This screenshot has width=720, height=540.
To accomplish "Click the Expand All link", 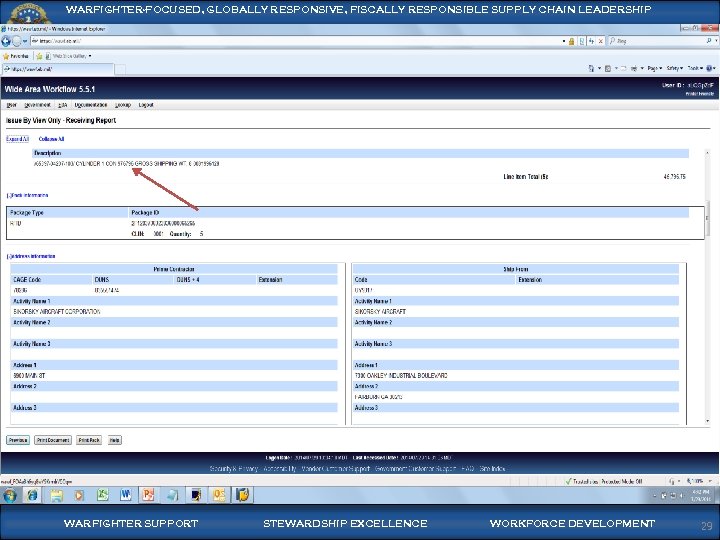I will [17, 139].
